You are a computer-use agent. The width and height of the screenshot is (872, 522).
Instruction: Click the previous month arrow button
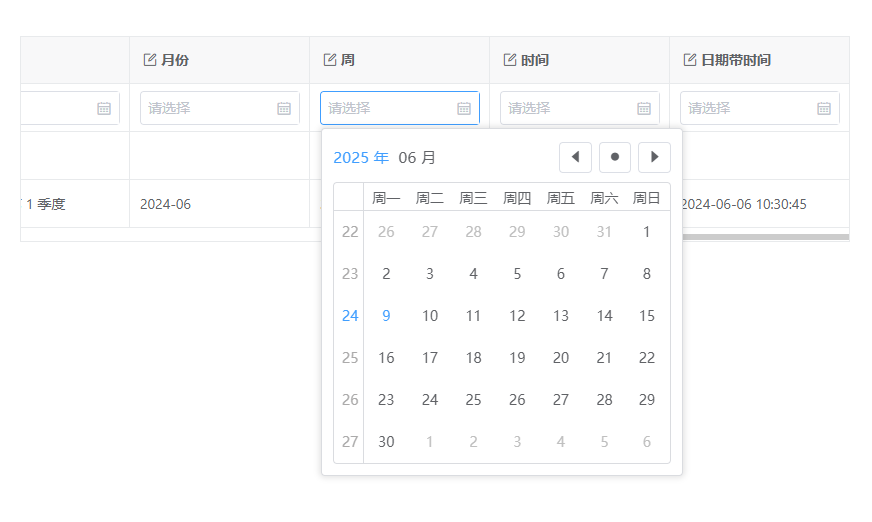tap(575, 157)
